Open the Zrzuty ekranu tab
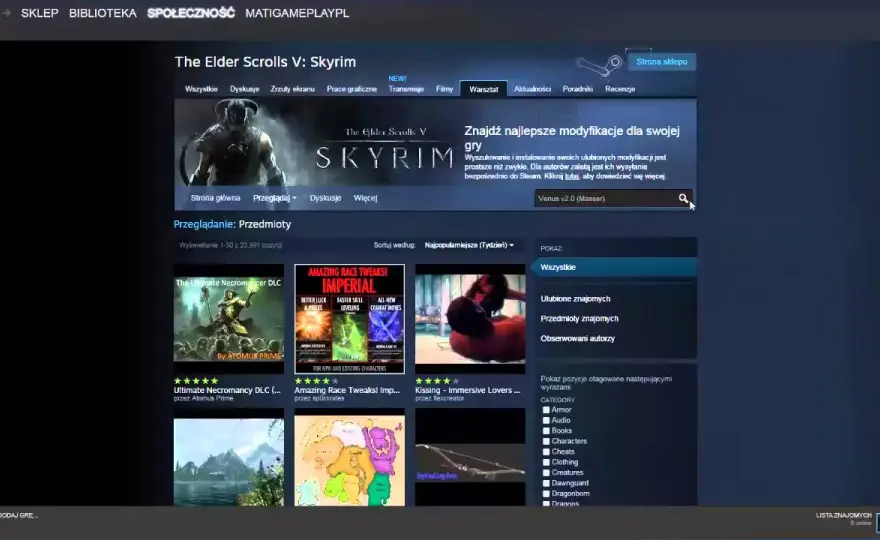This screenshot has width=880, height=540. [292, 89]
